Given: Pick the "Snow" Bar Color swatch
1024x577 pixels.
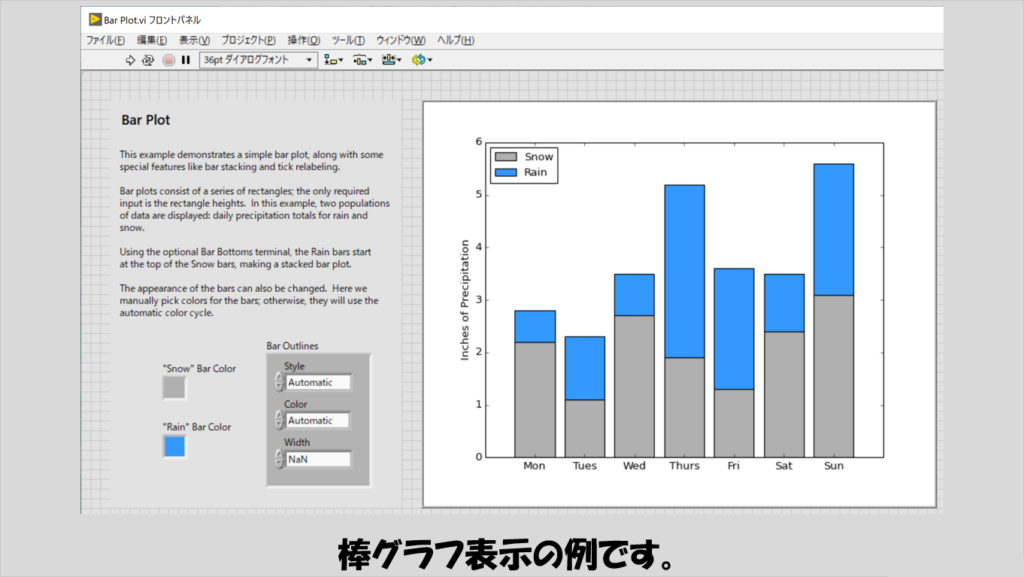Looking at the screenshot, I should [x=174, y=387].
